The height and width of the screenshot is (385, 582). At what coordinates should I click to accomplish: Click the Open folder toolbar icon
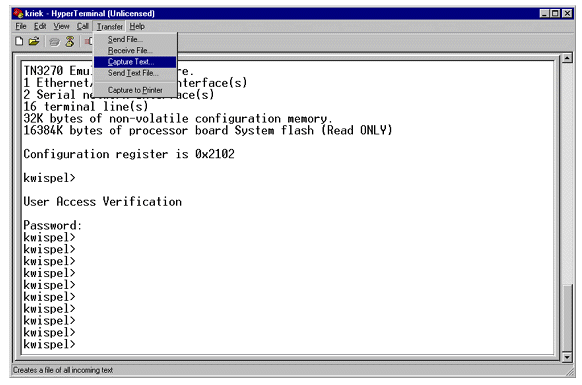click(x=34, y=41)
